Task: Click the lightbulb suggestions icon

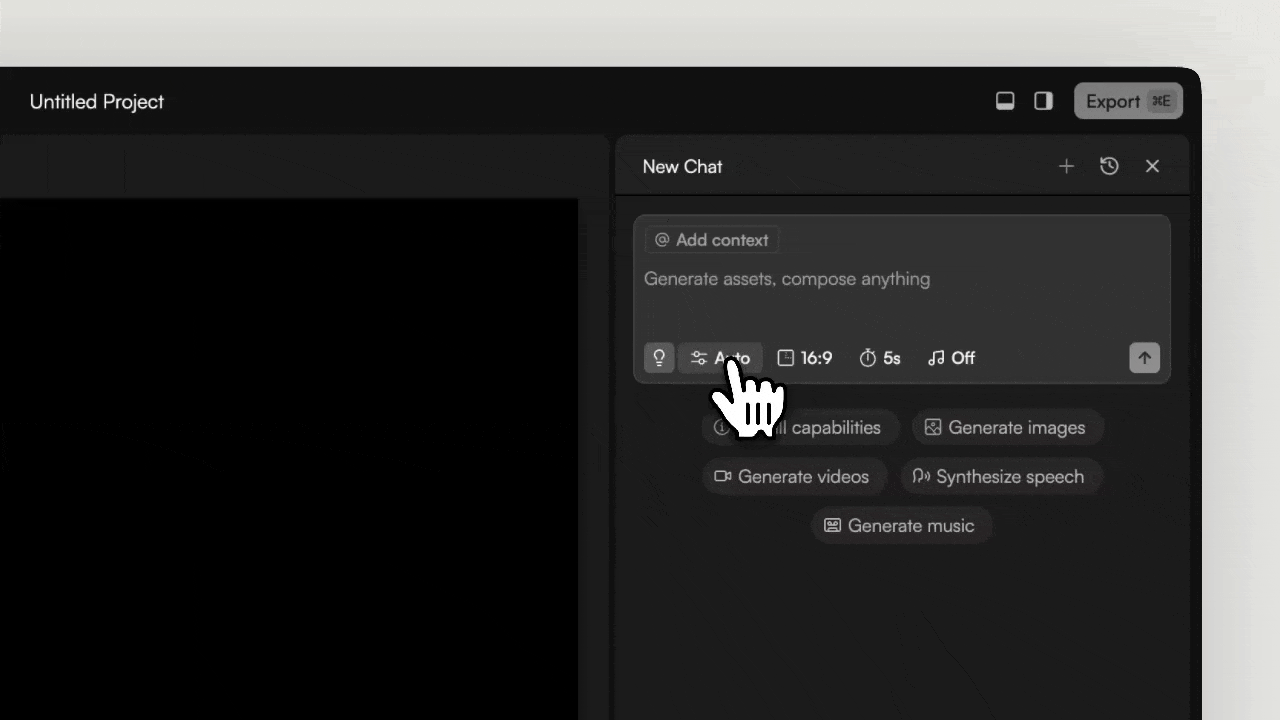Action: (659, 358)
